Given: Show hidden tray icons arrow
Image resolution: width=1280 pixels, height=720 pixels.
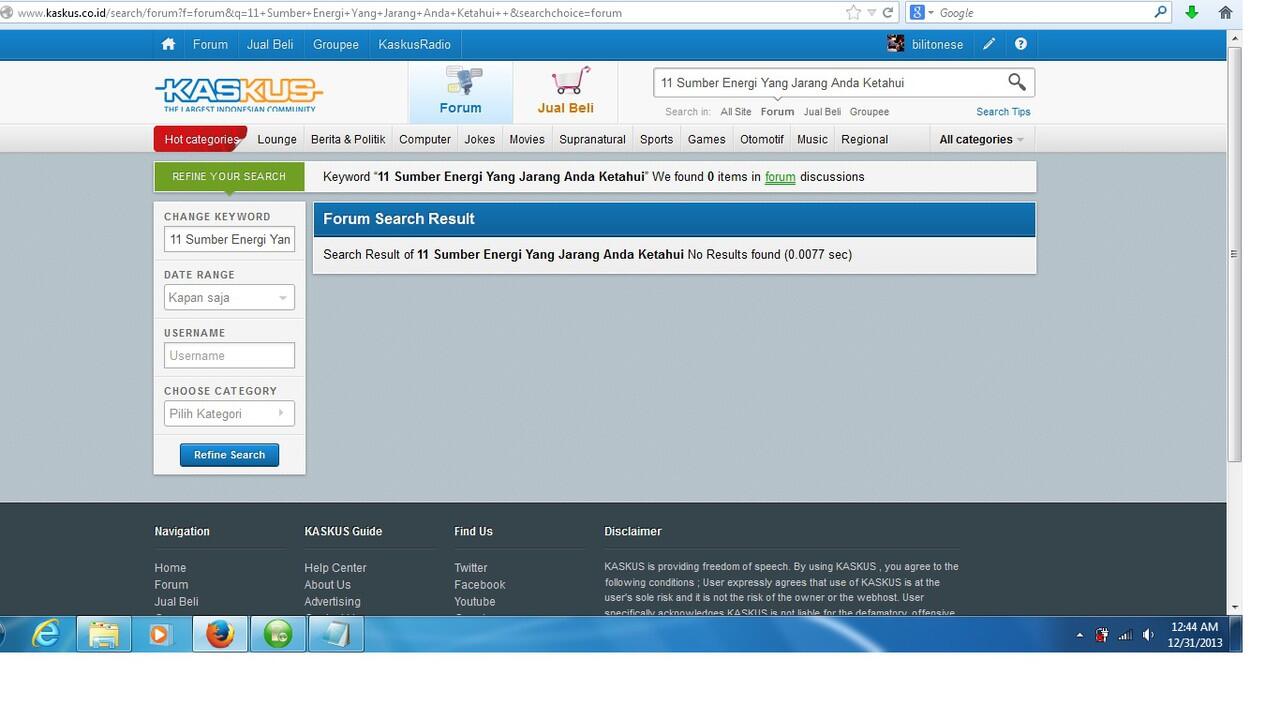Looking at the screenshot, I should click(x=1079, y=635).
